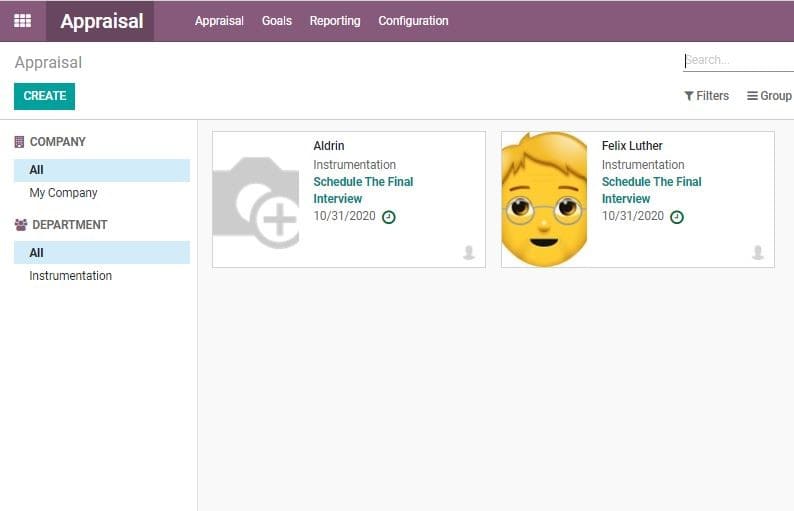Open Felix Luther's Schedule The Final Interview activity
The image size is (794, 511).
651,190
